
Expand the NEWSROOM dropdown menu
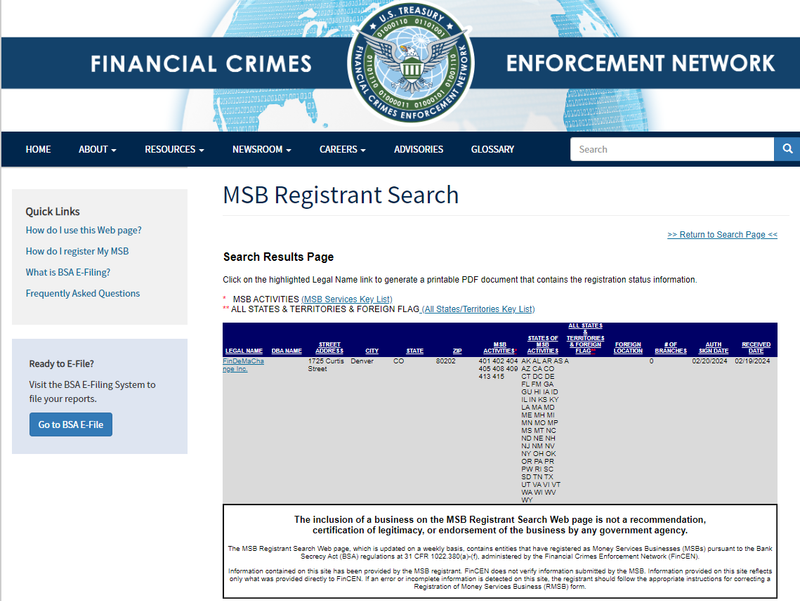(x=262, y=149)
